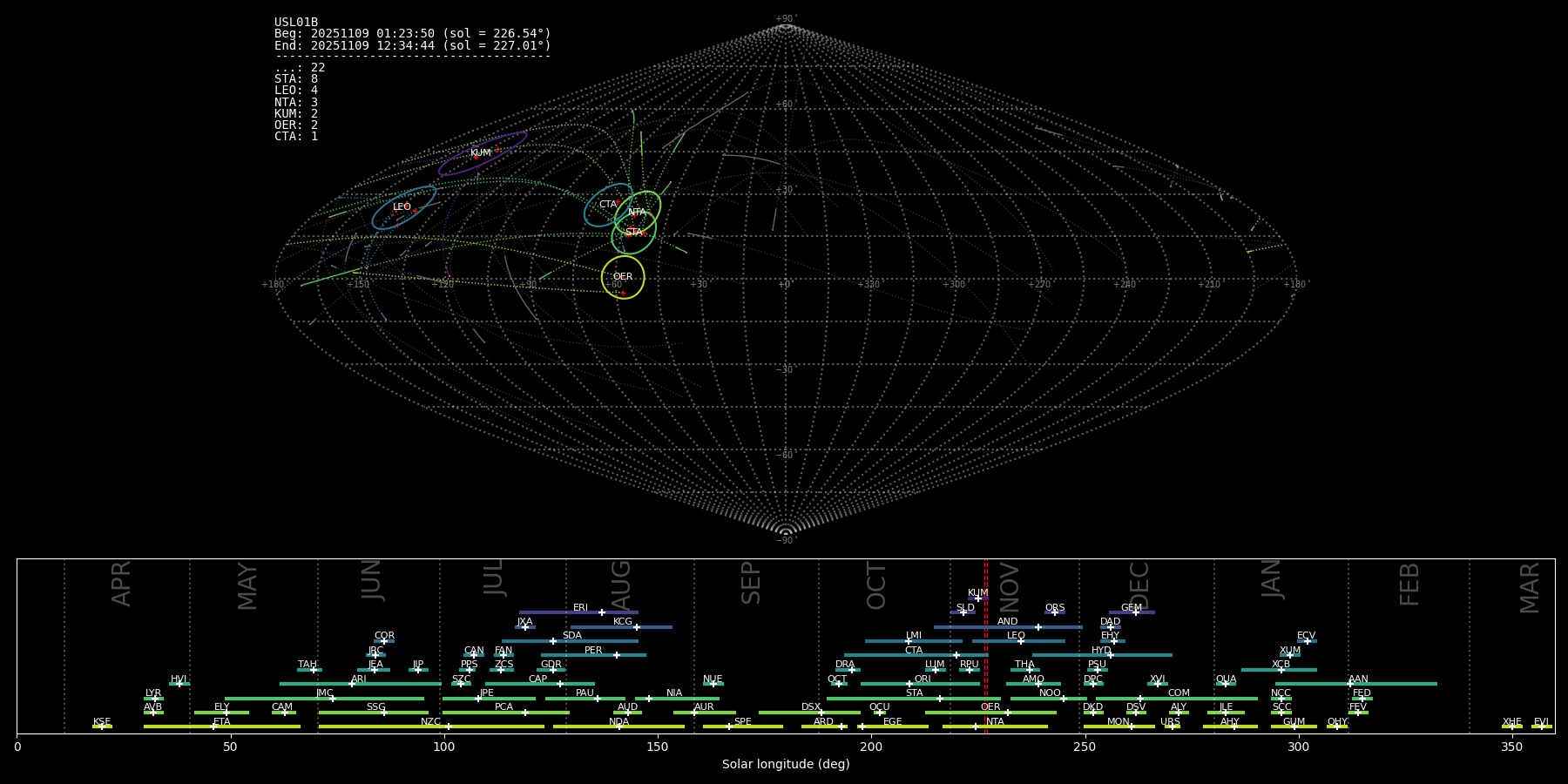This screenshot has height=784, width=1568.
Task: Click the 'Solar longitude (deg)' axis label
Action: (785, 765)
